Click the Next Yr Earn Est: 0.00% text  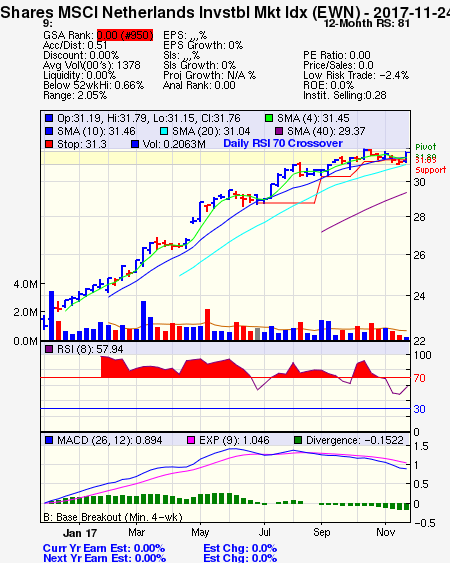tap(105, 558)
